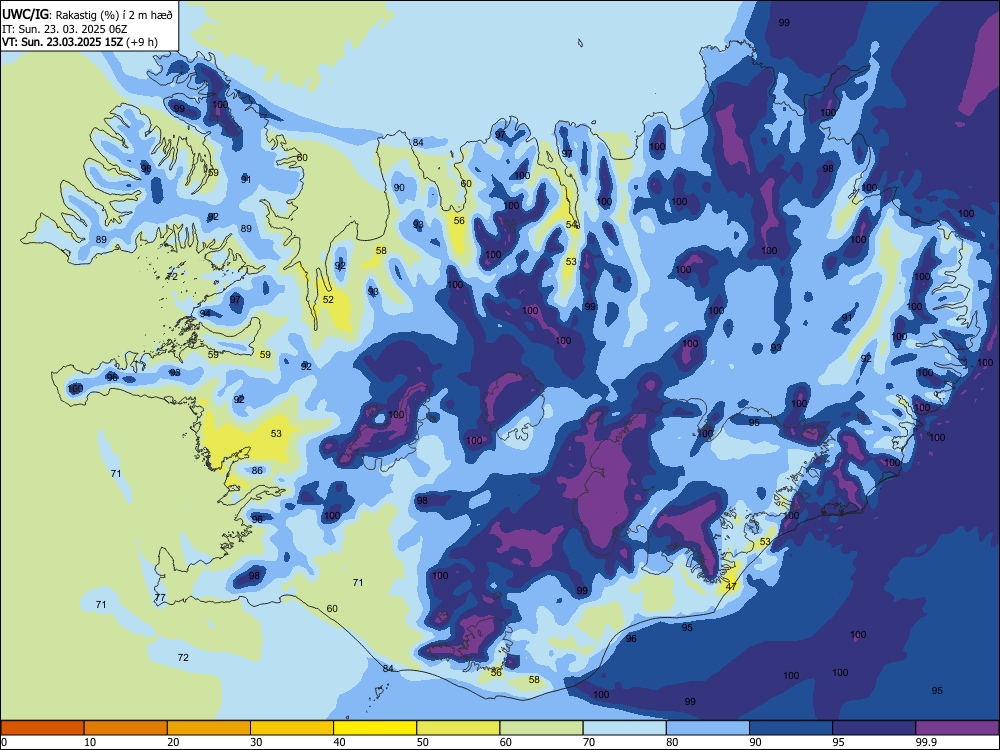Click the 54 humidity value on the map

point(571,224)
